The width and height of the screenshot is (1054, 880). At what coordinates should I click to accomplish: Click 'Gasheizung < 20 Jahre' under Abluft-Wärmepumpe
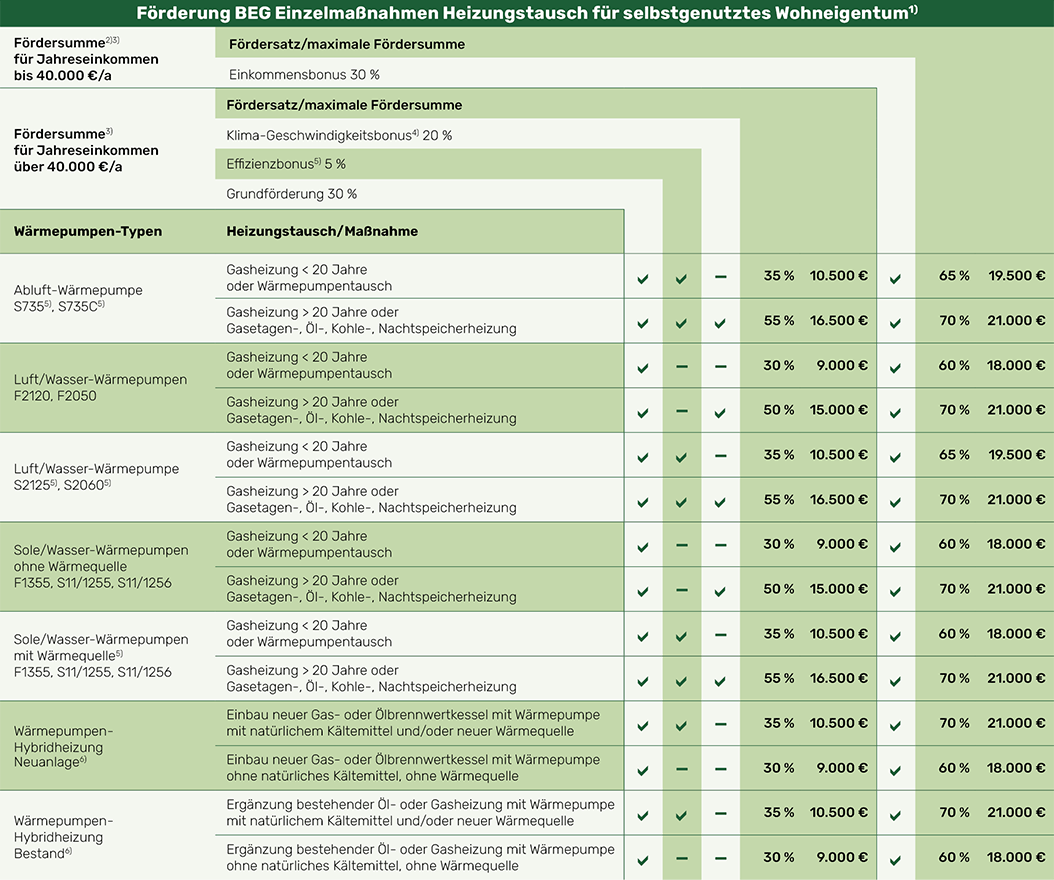pyautogui.click(x=296, y=270)
